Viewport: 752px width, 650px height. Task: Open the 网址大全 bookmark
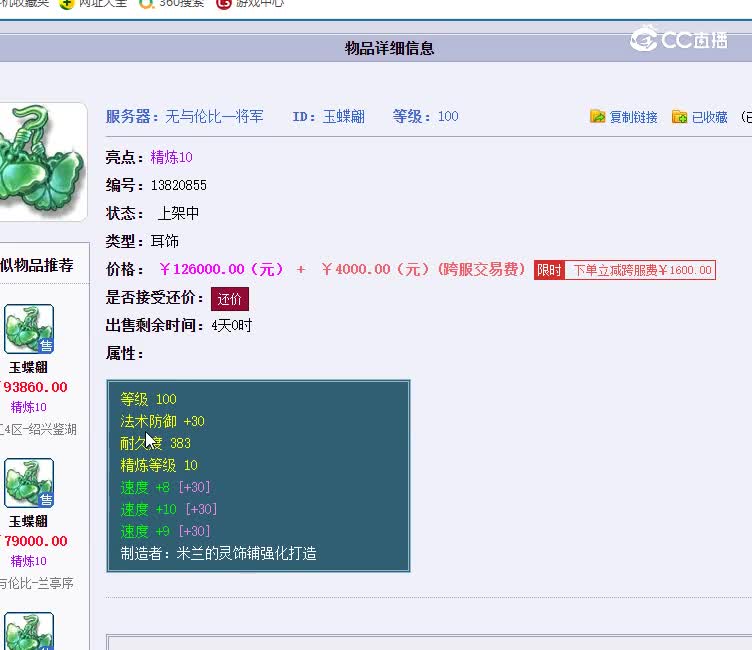[103, 3]
